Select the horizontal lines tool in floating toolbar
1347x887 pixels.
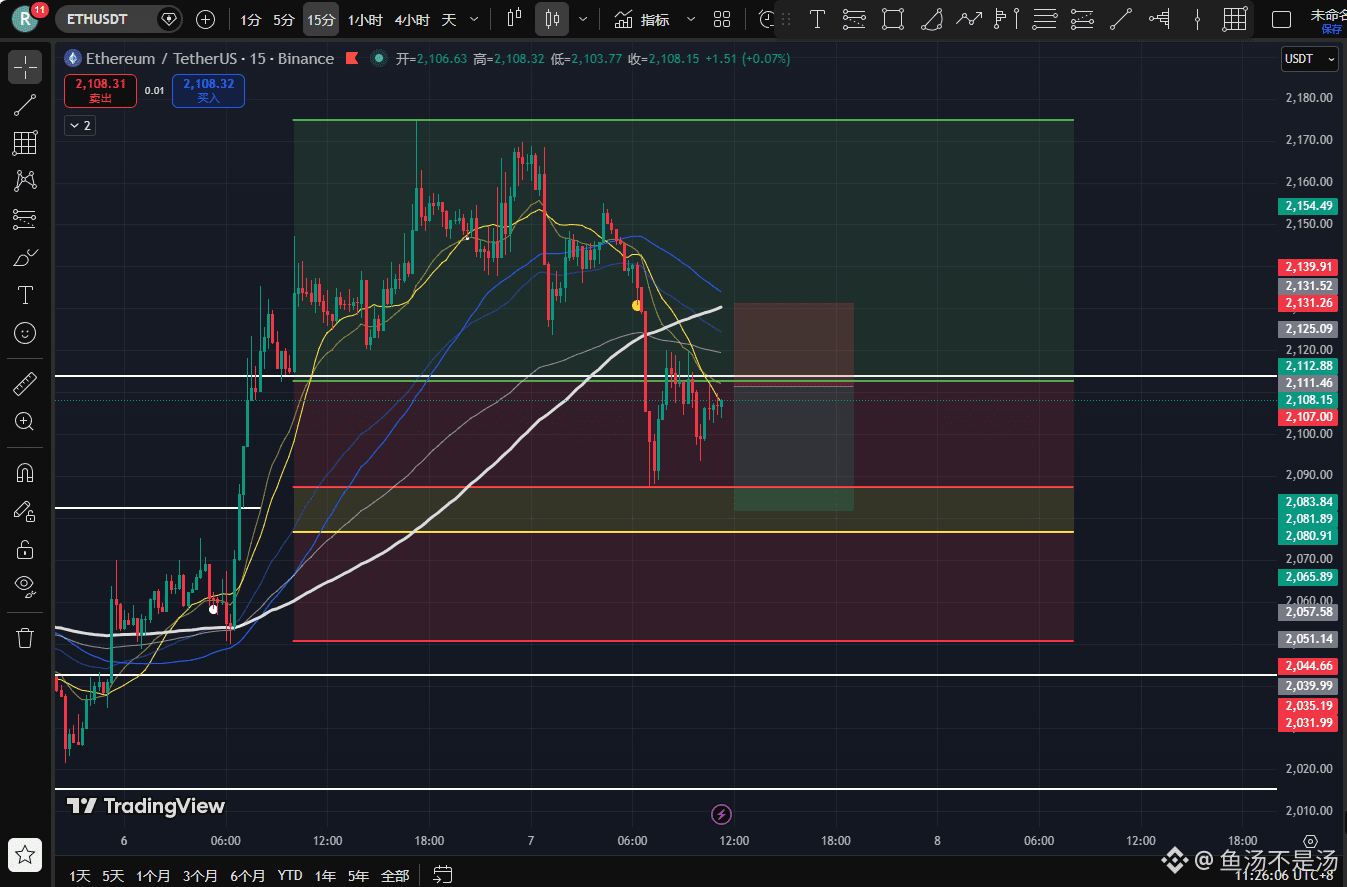(1045, 19)
